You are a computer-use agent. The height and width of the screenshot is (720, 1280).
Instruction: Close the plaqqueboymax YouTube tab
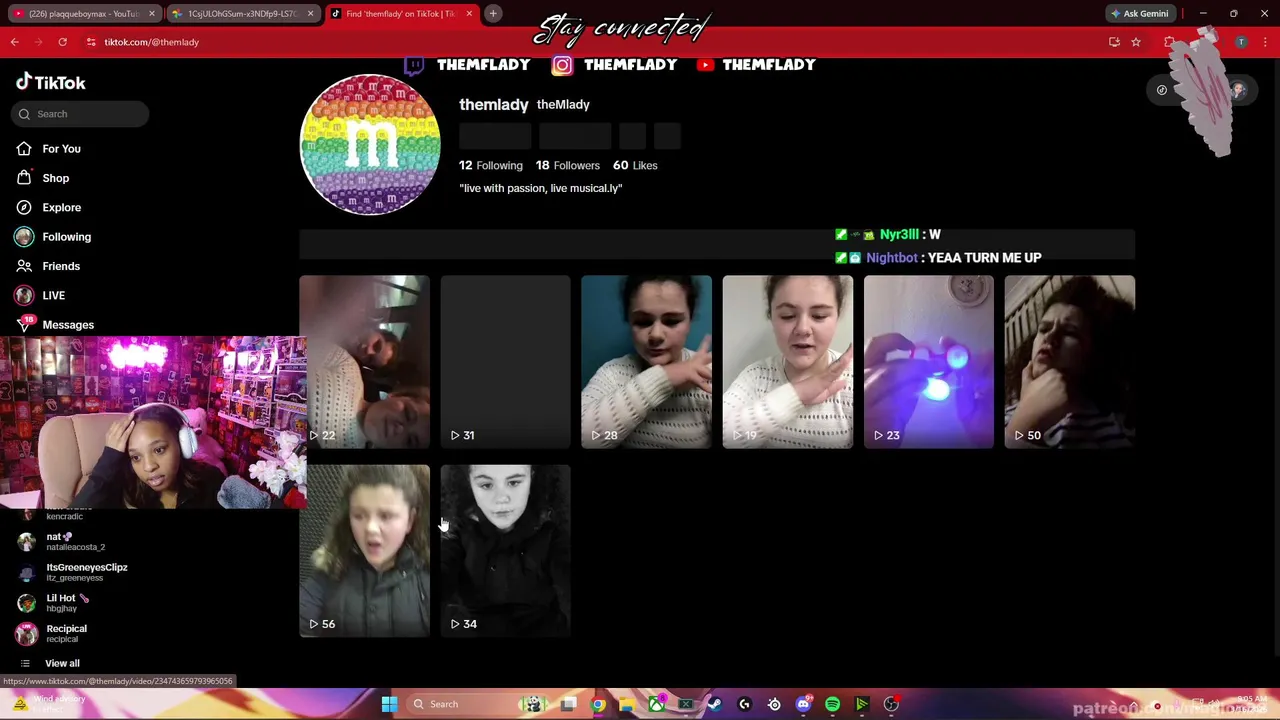point(152,14)
